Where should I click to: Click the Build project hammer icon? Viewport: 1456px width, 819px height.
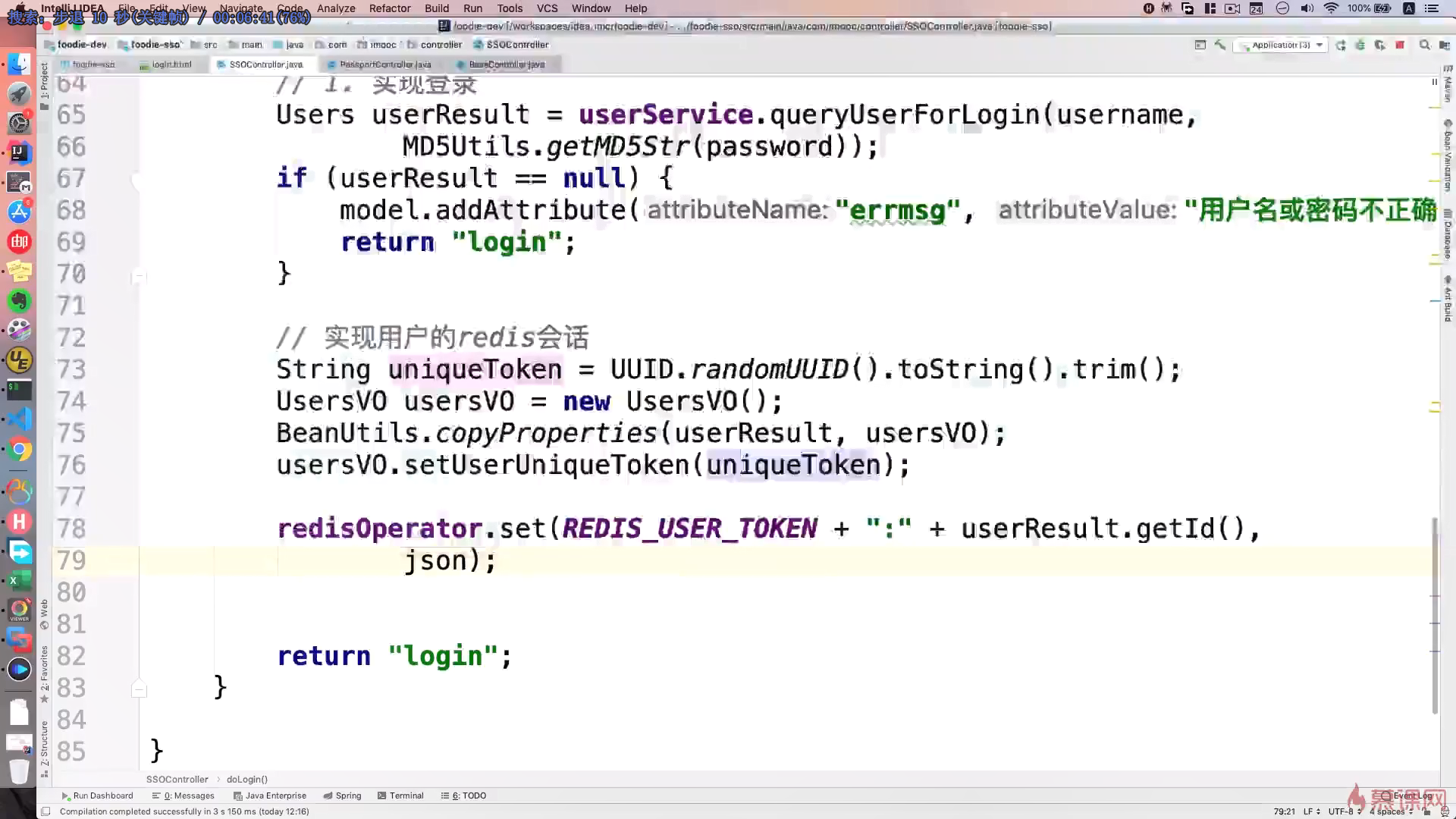(x=1220, y=45)
